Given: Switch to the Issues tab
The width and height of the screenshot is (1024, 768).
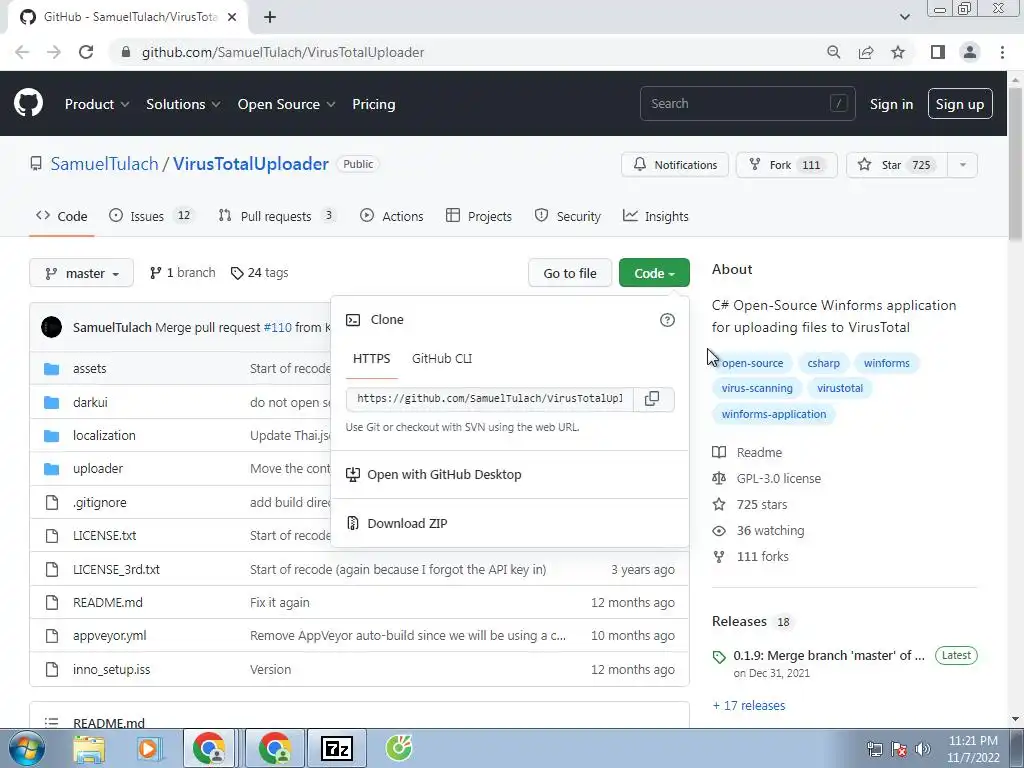Looking at the screenshot, I should (152, 216).
